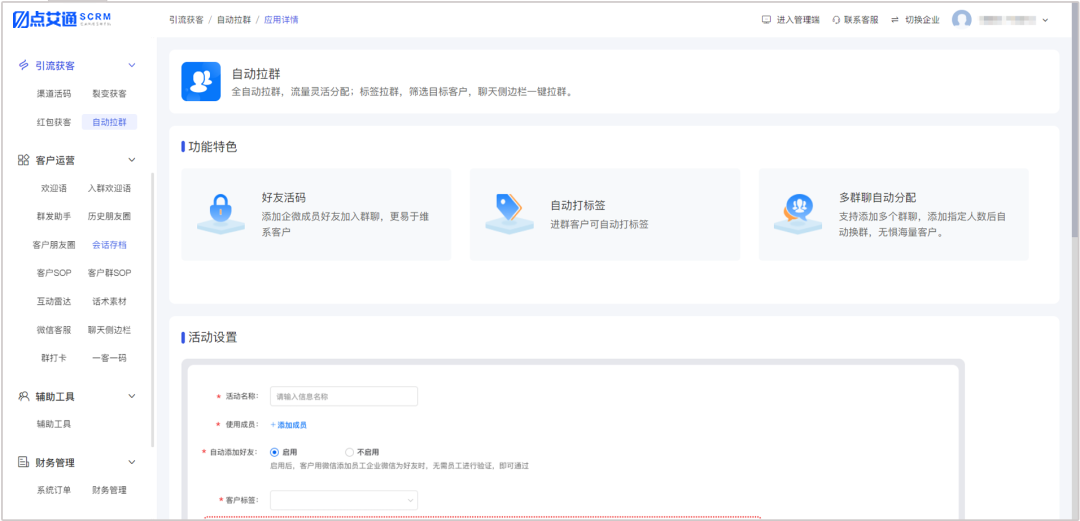Click 联系客服 in the header
This screenshot has height=521, width=1080.
click(862, 20)
